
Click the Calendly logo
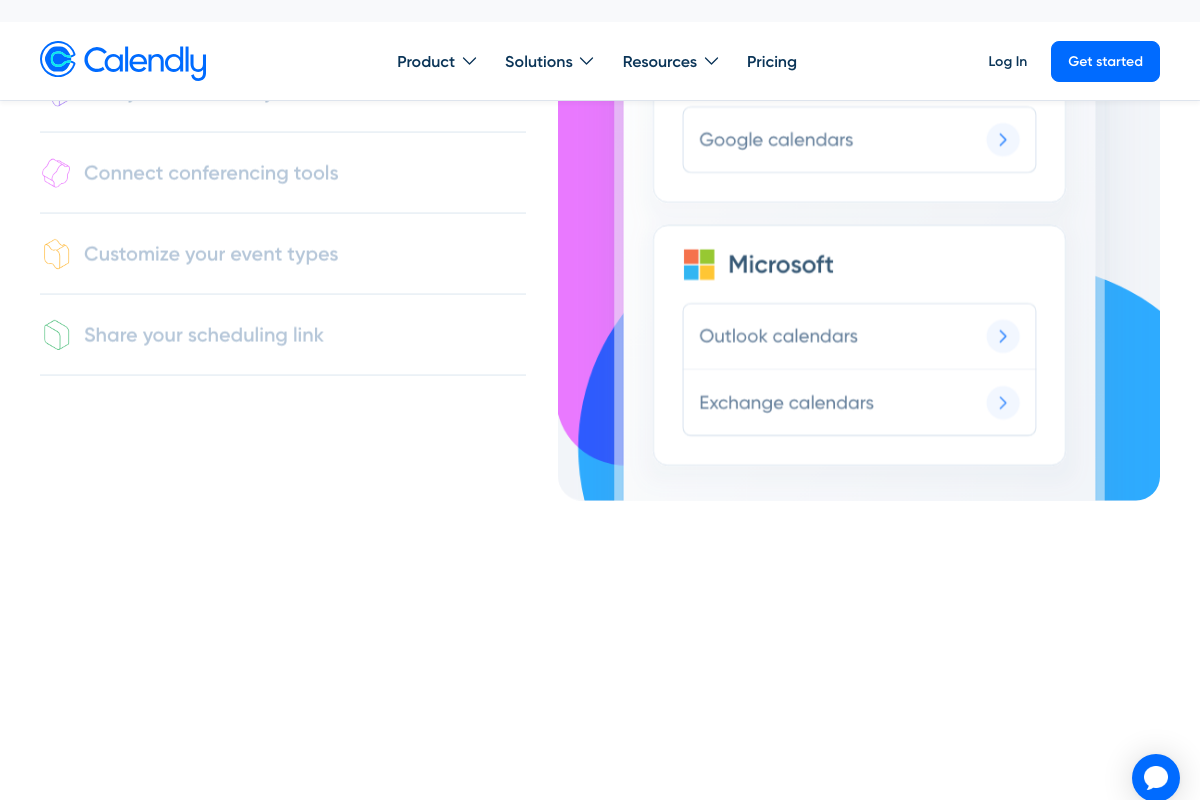[123, 61]
